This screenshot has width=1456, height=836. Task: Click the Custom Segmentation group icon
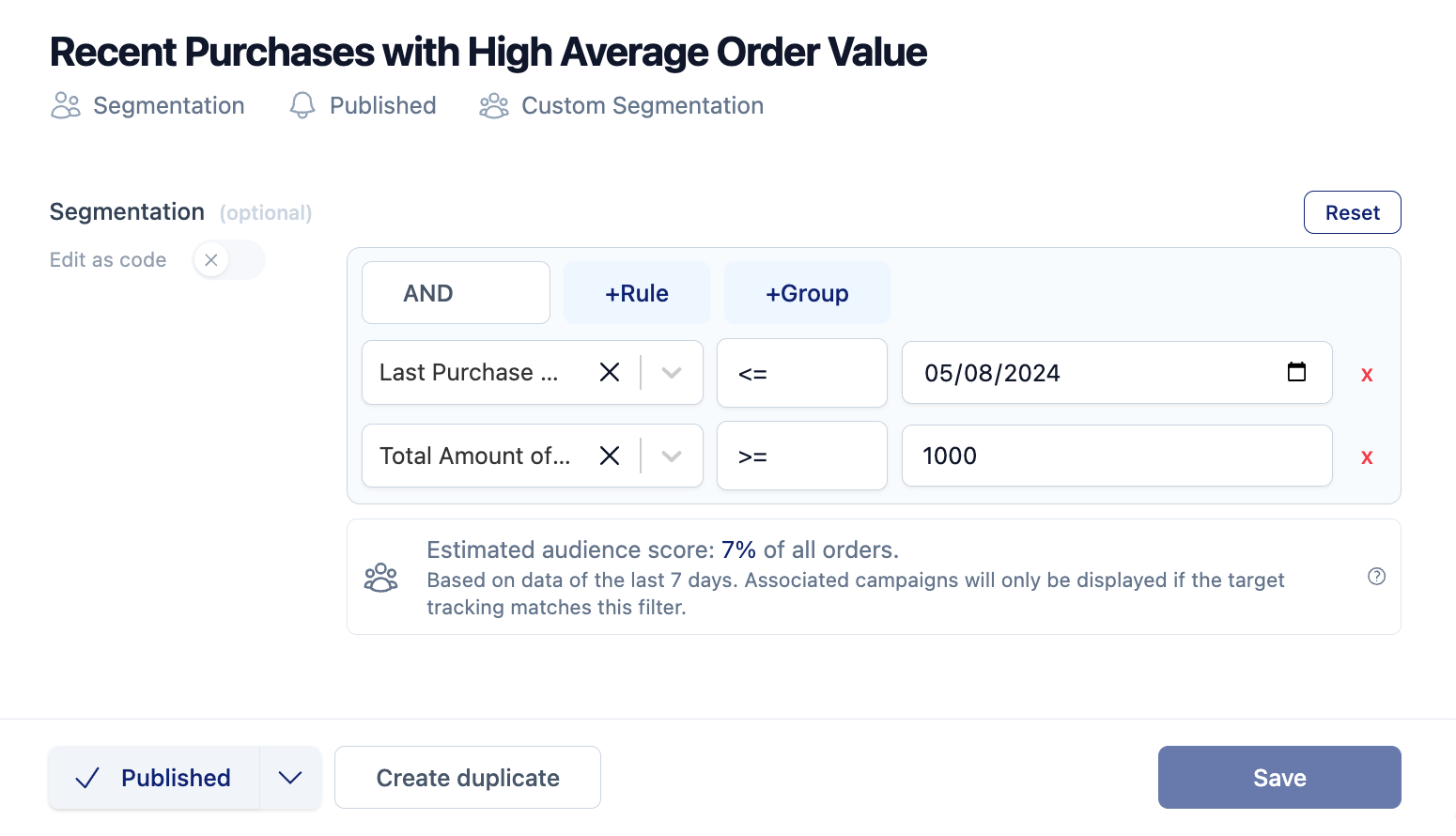[494, 105]
